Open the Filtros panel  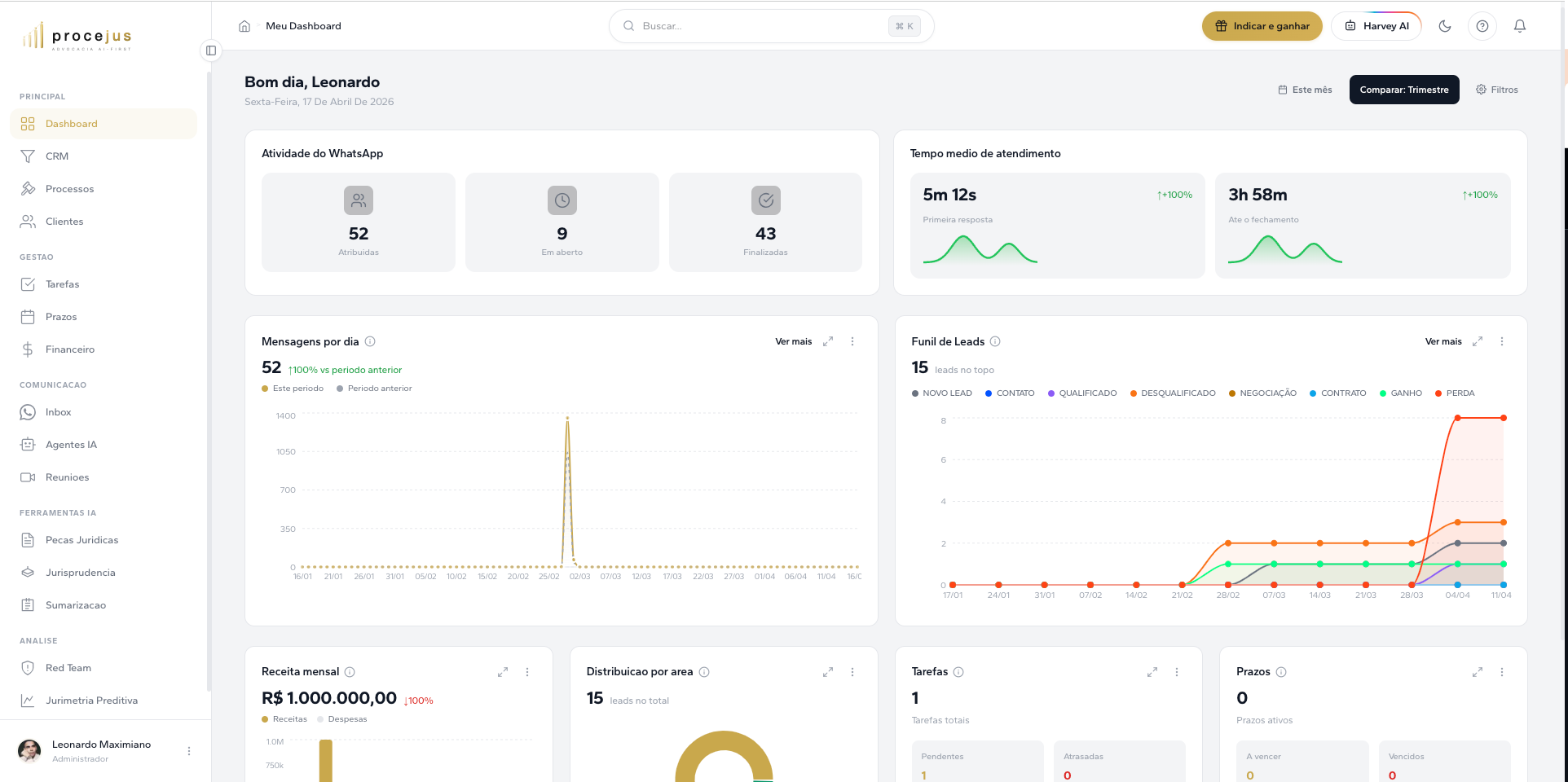point(1497,90)
